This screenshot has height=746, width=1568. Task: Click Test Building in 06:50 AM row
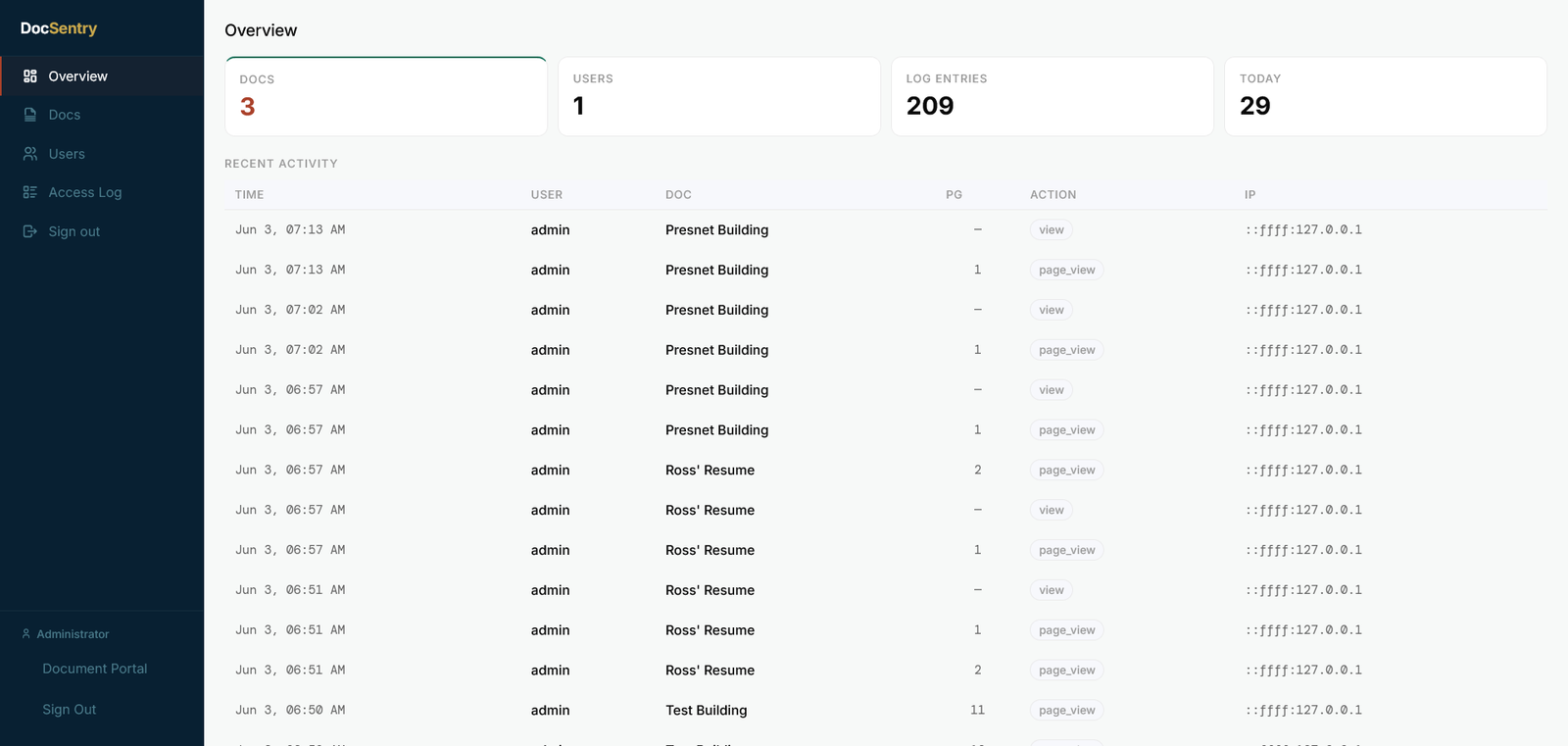(x=706, y=711)
